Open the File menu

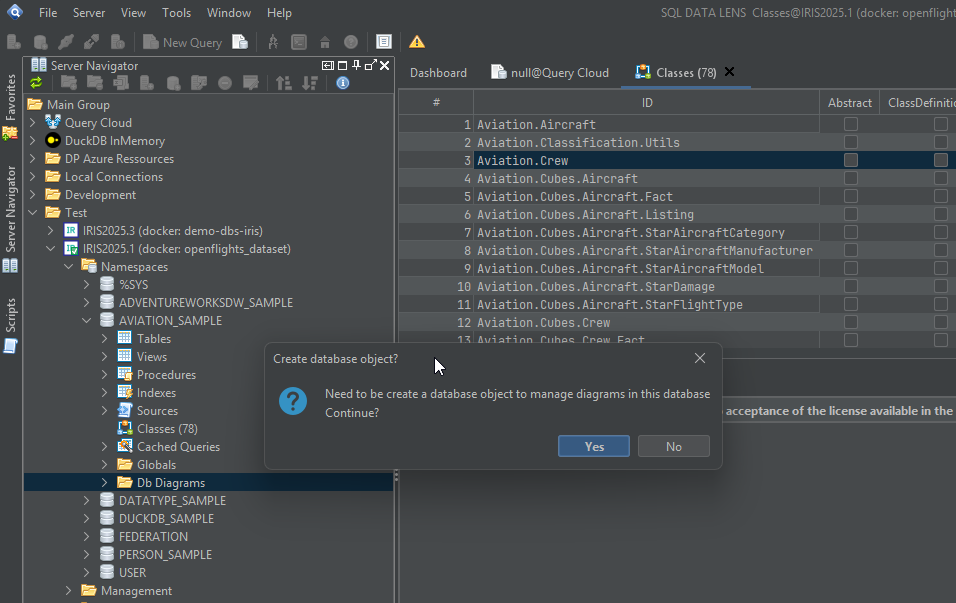point(48,13)
